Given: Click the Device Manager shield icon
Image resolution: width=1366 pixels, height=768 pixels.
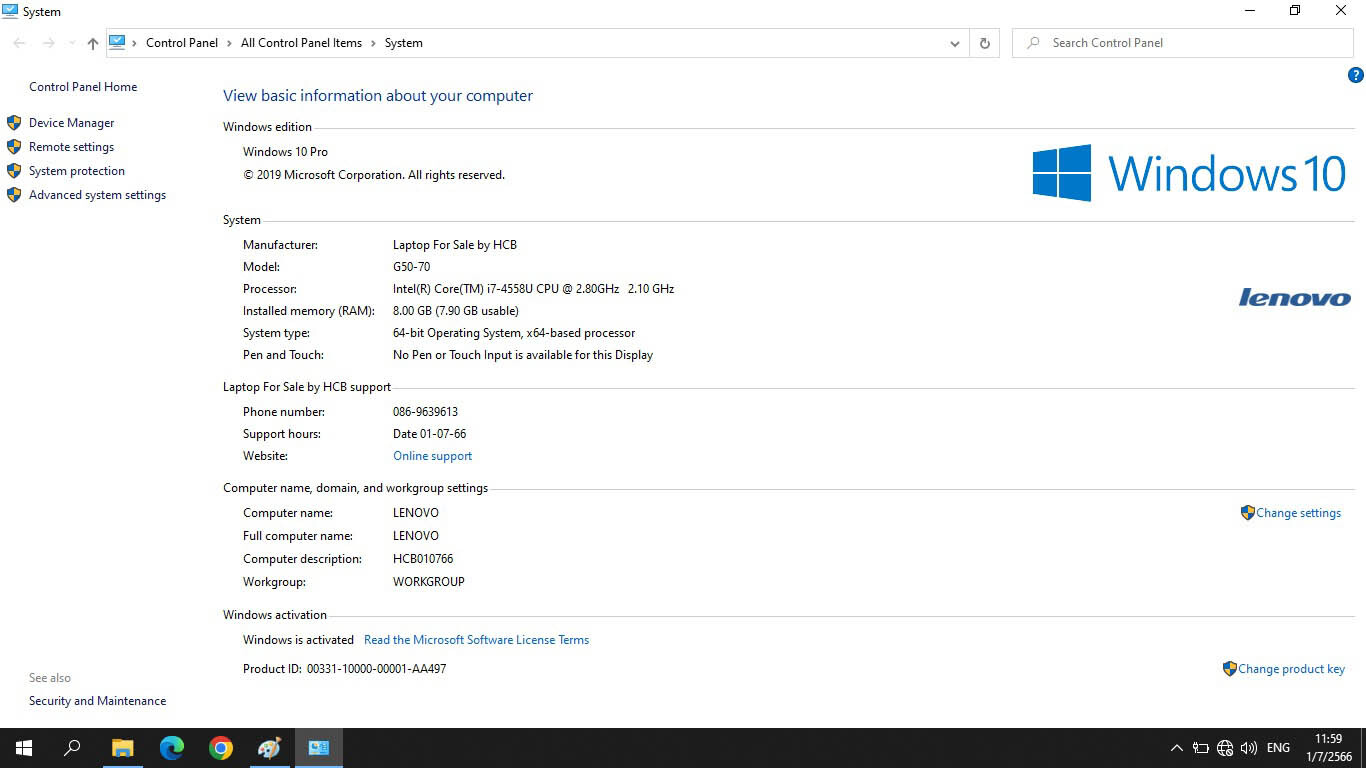Looking at the screenshot, I should (14, 123).
